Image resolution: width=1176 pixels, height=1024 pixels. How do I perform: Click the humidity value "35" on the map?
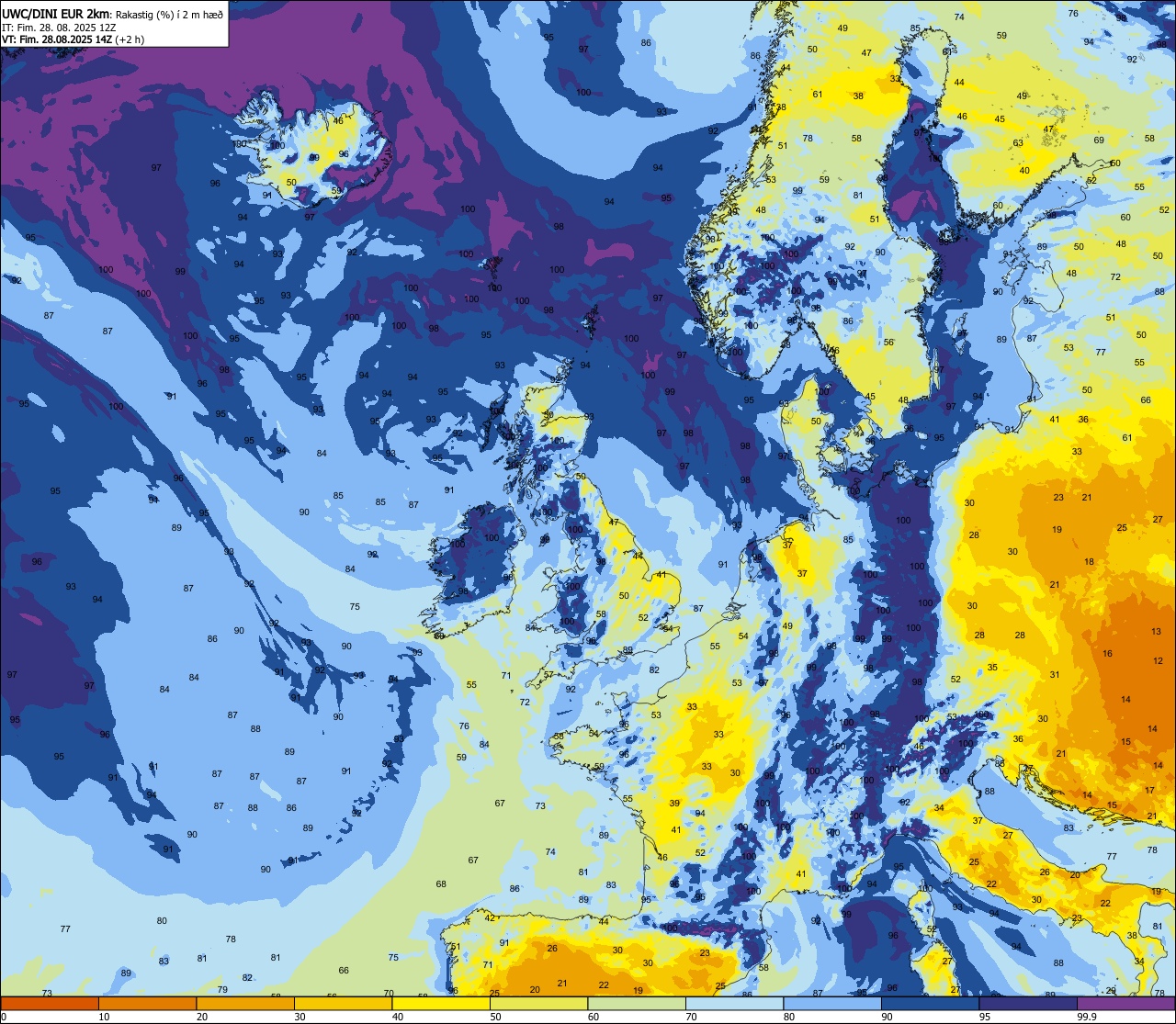(992, 668)
